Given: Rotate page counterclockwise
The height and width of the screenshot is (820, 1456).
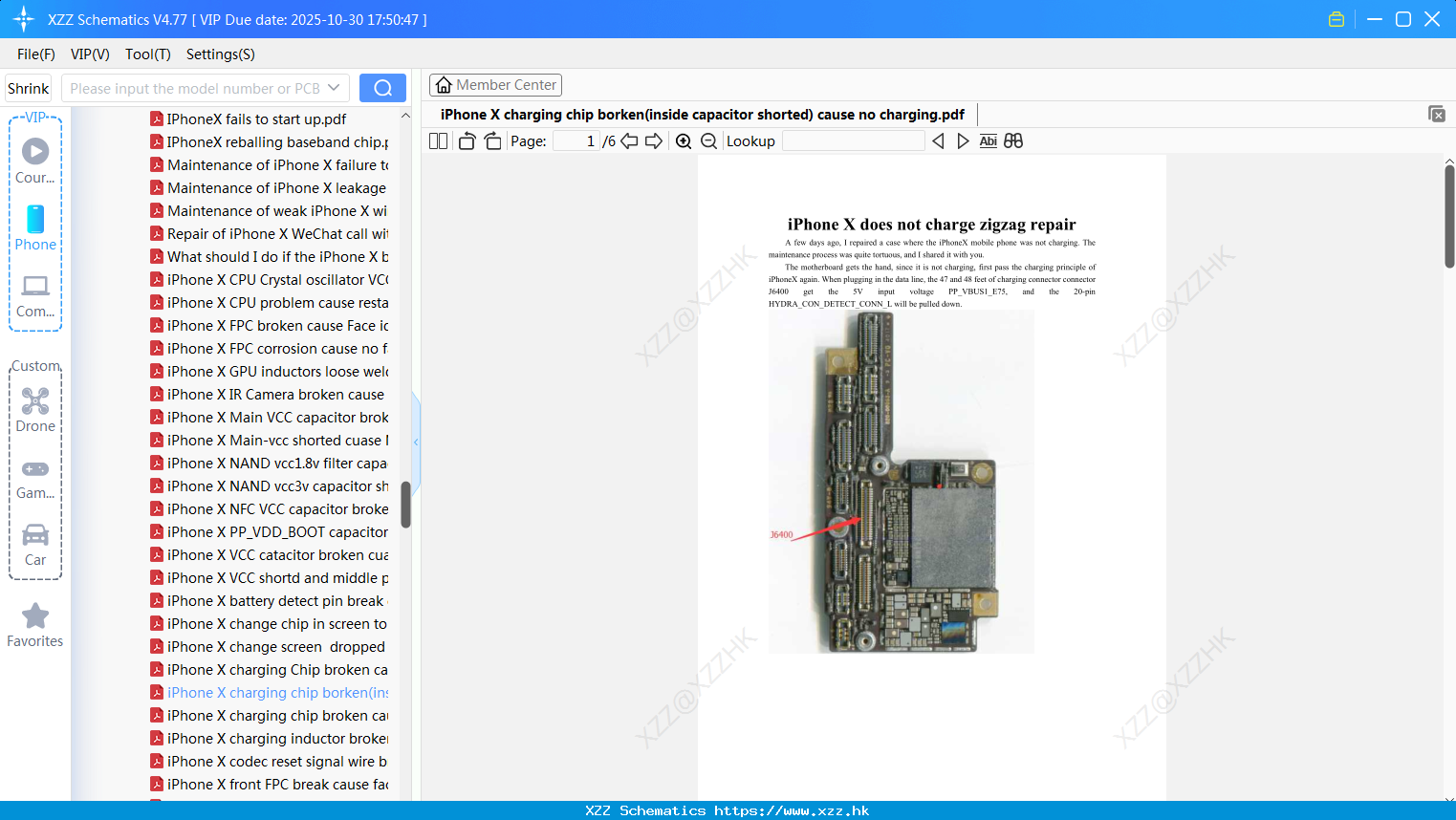Looking at the screenshot, I should click(467, 140).
